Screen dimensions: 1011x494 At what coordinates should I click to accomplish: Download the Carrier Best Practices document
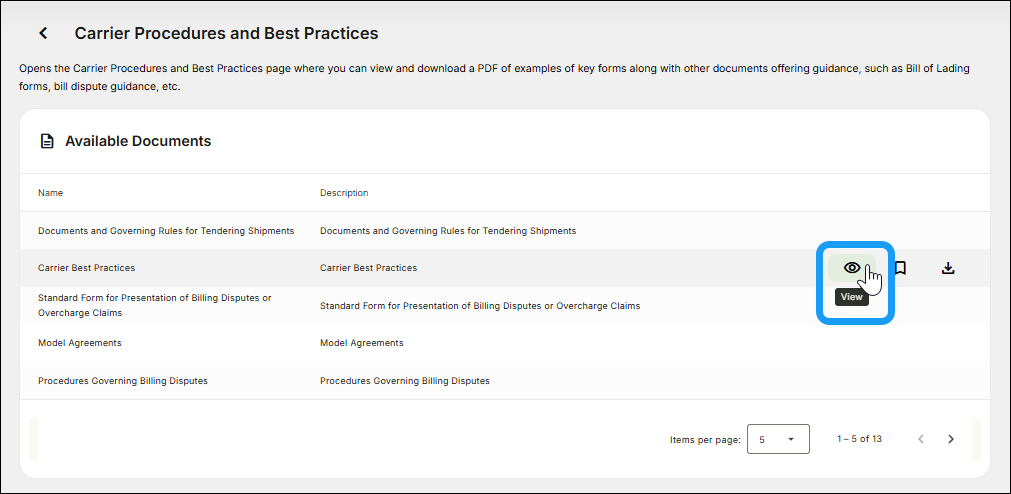coord(948,268)
